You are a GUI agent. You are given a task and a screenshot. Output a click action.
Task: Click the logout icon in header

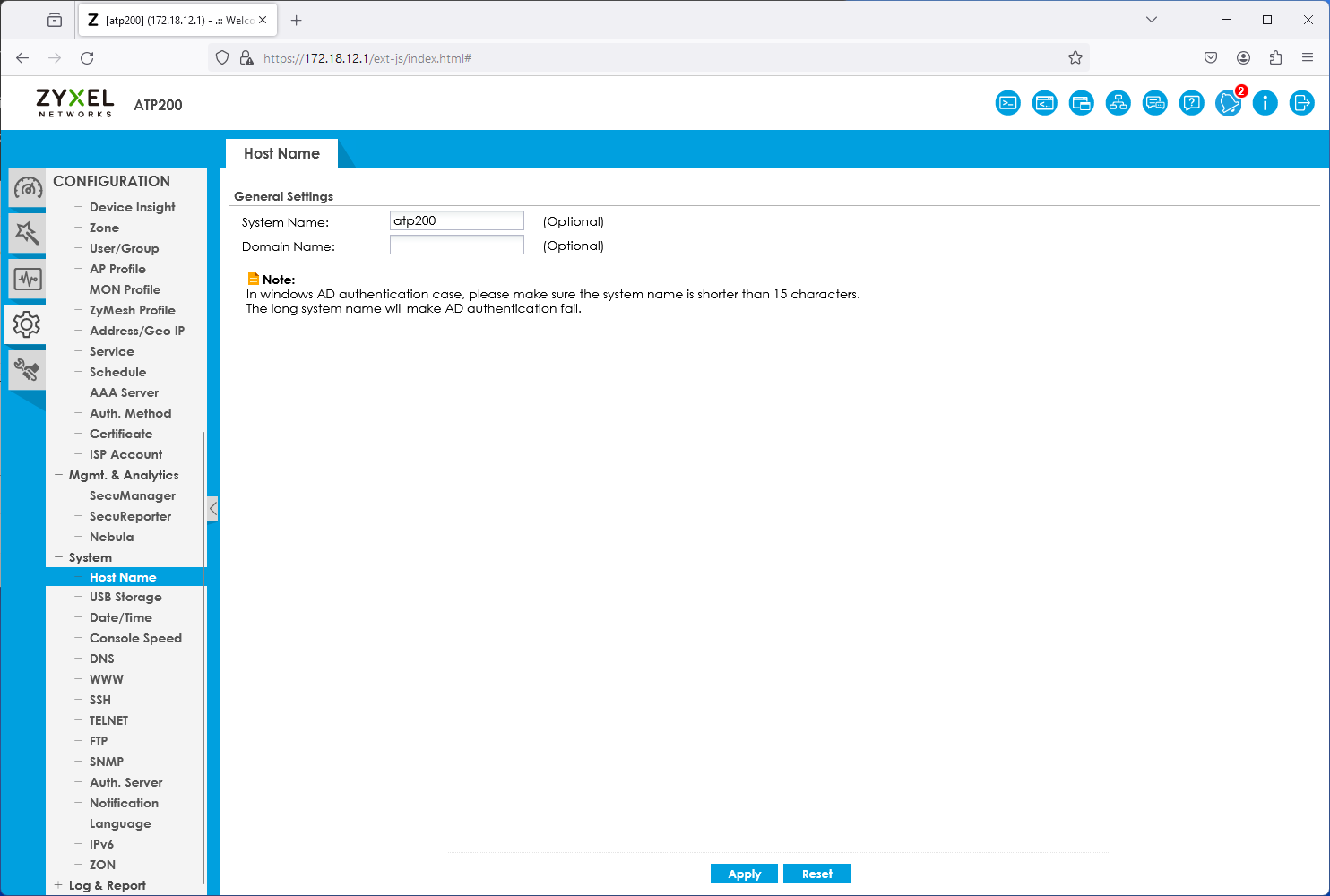click(1302, 103)
